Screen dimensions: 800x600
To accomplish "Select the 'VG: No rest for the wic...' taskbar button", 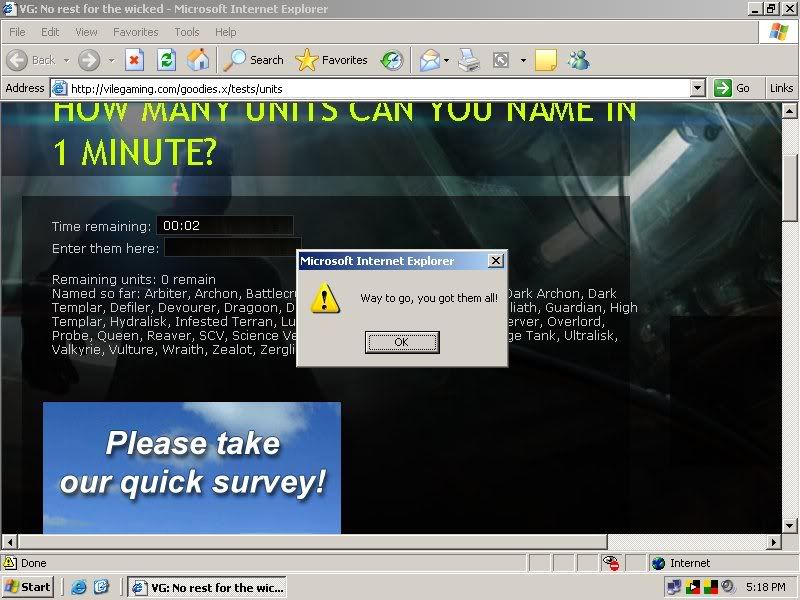I will (207, 588).
